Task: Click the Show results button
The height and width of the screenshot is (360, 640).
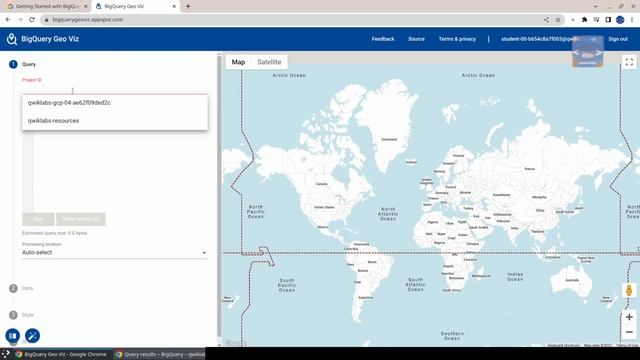Action: coord(81,219)
